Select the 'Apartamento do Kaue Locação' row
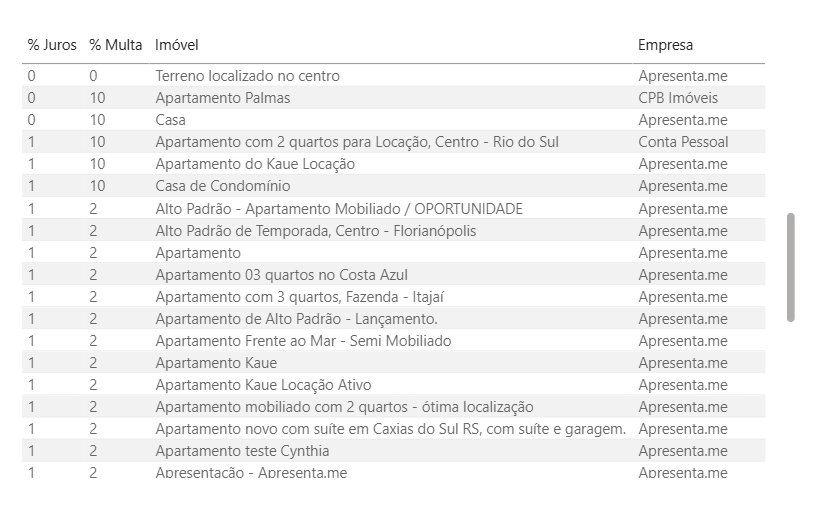Viewport: 829px width, 520px height. click(255, 164)
